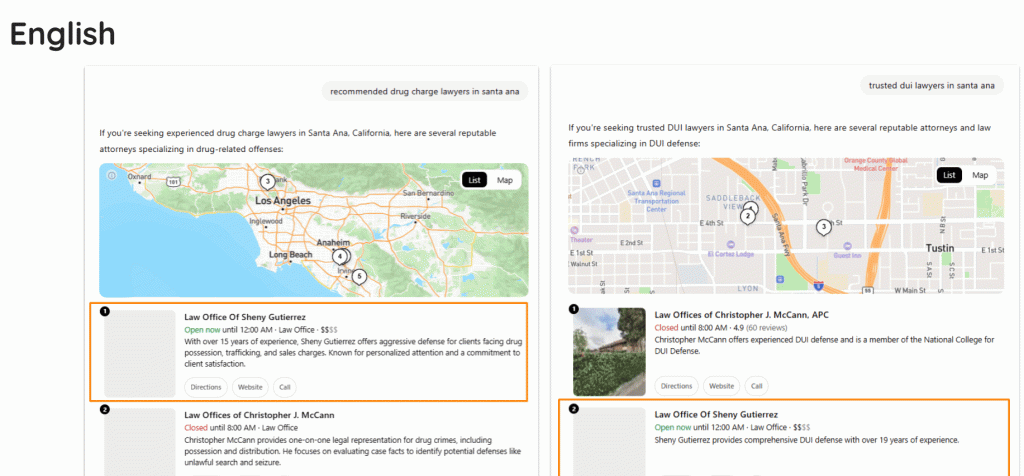Choose Map on the Santa Ana street map
Screen dimensions: 1024x476
(x=980, y=175)
